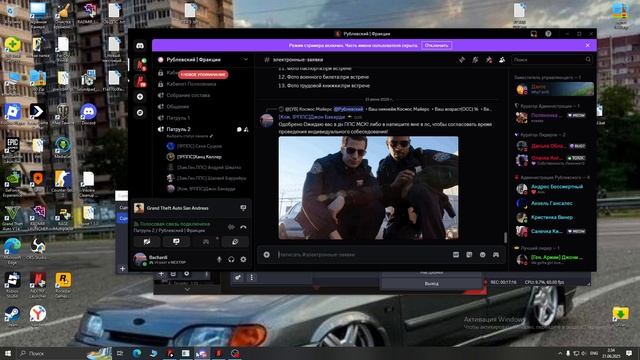Open Microsoft Edge desktop shortcut
Viewport: 640px width, 360px height.
(x=12, y=250)
